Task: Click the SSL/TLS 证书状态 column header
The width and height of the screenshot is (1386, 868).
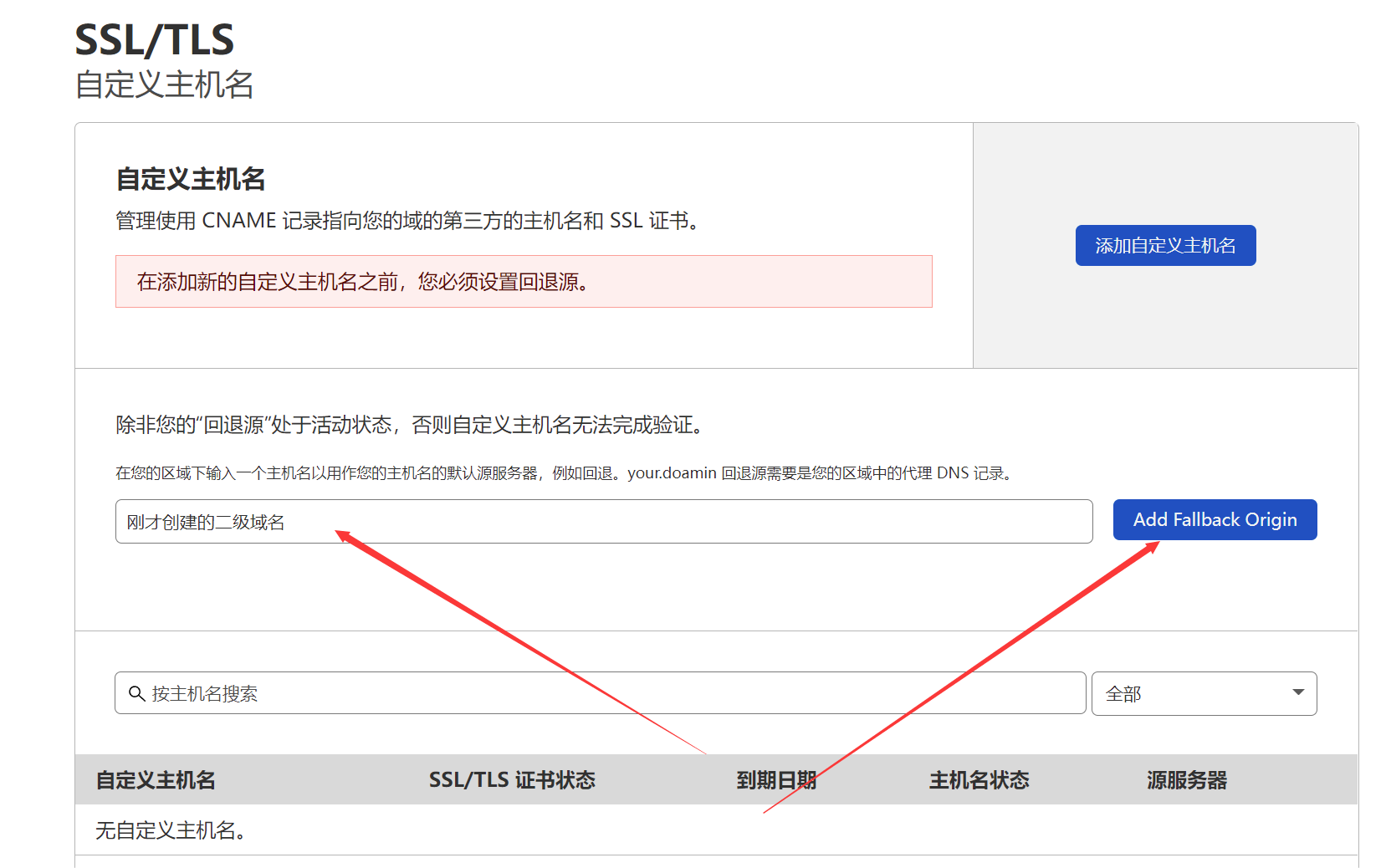Action: [x=512, y=779]
